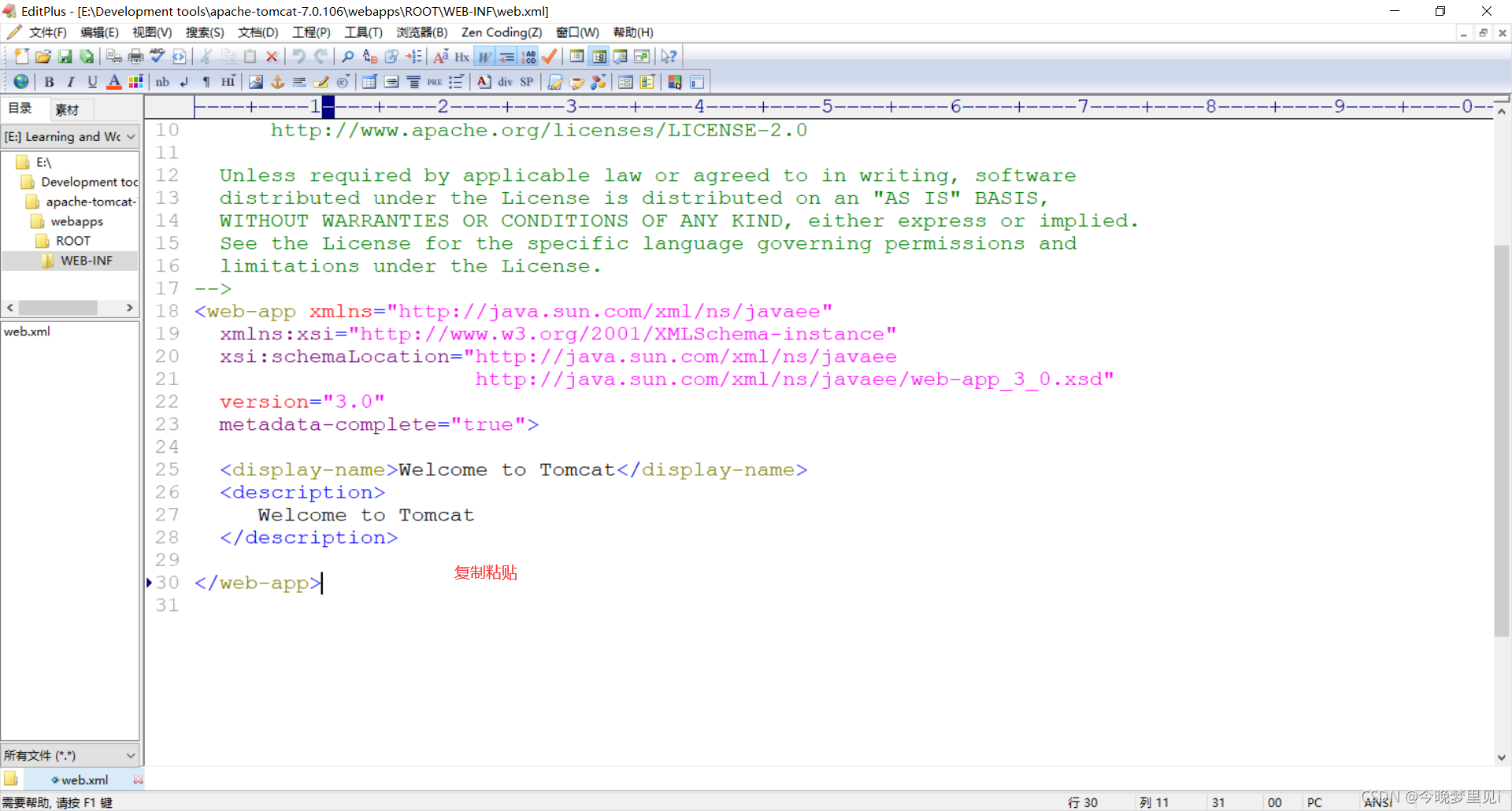Insert a horizontal rule line
The width and height of the screenshot is (1512, 811).
(299, 82)
